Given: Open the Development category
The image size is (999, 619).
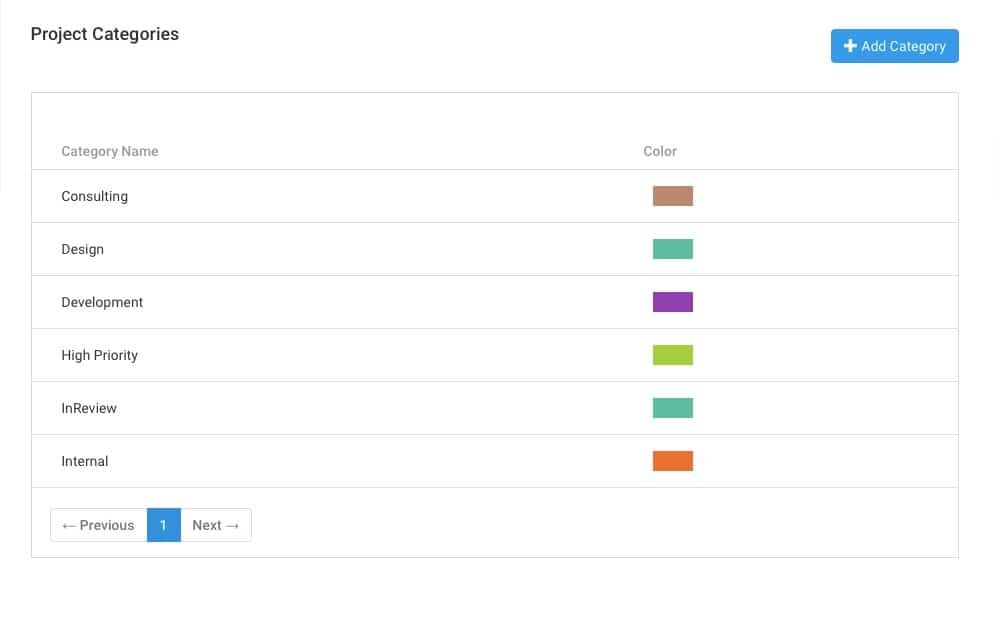Looking at the screenshot, I should (x=102, y=302).
